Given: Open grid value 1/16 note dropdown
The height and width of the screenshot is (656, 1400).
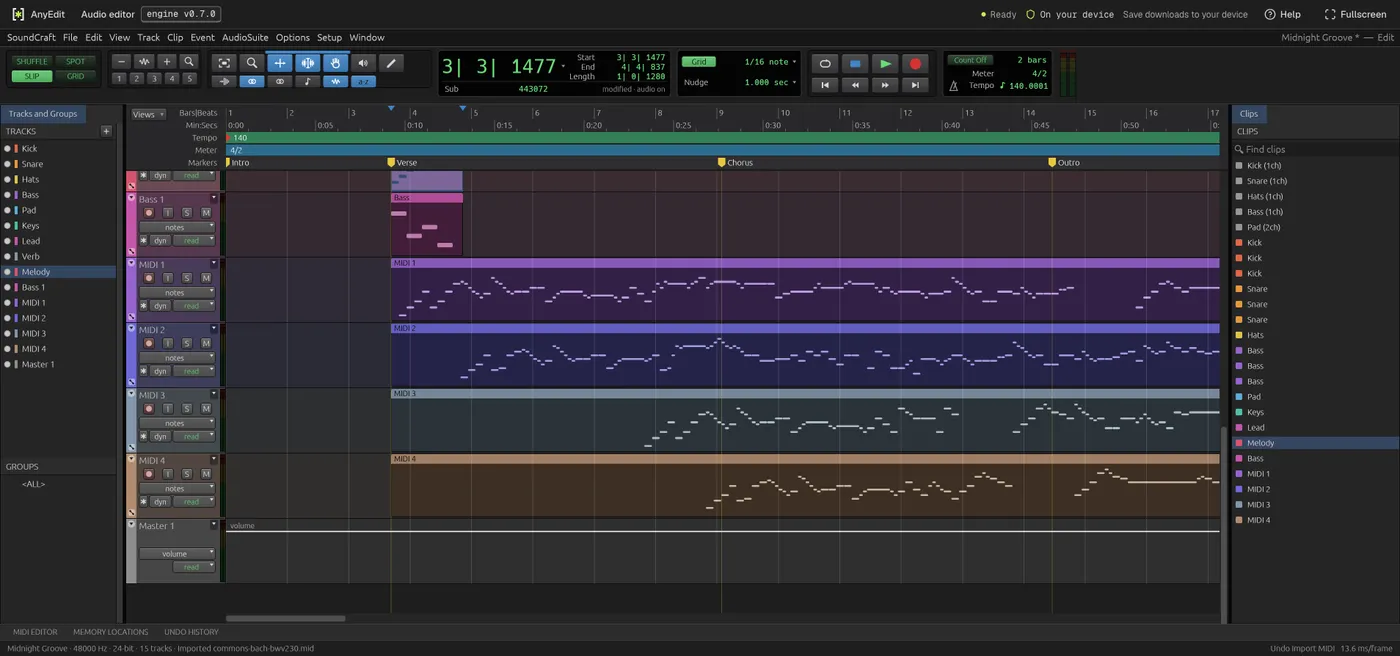Looking at the screenshot, I should tap(771, 62).
